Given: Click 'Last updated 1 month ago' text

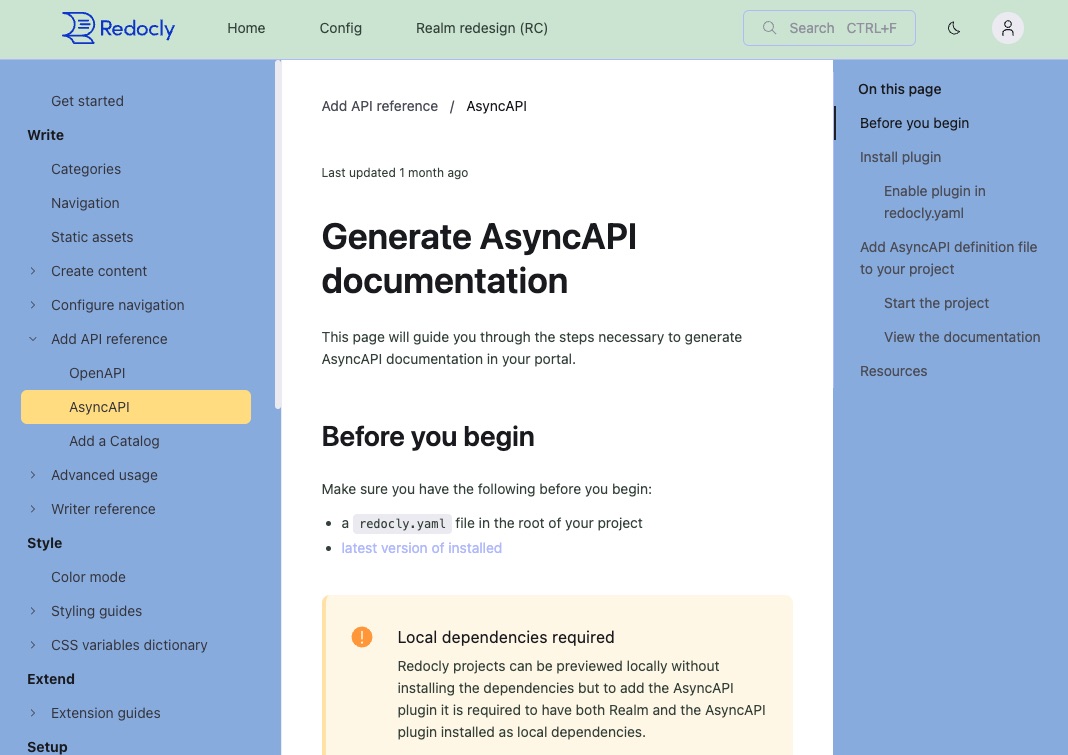Looking at the screenshot, I should tap(394, 173).
